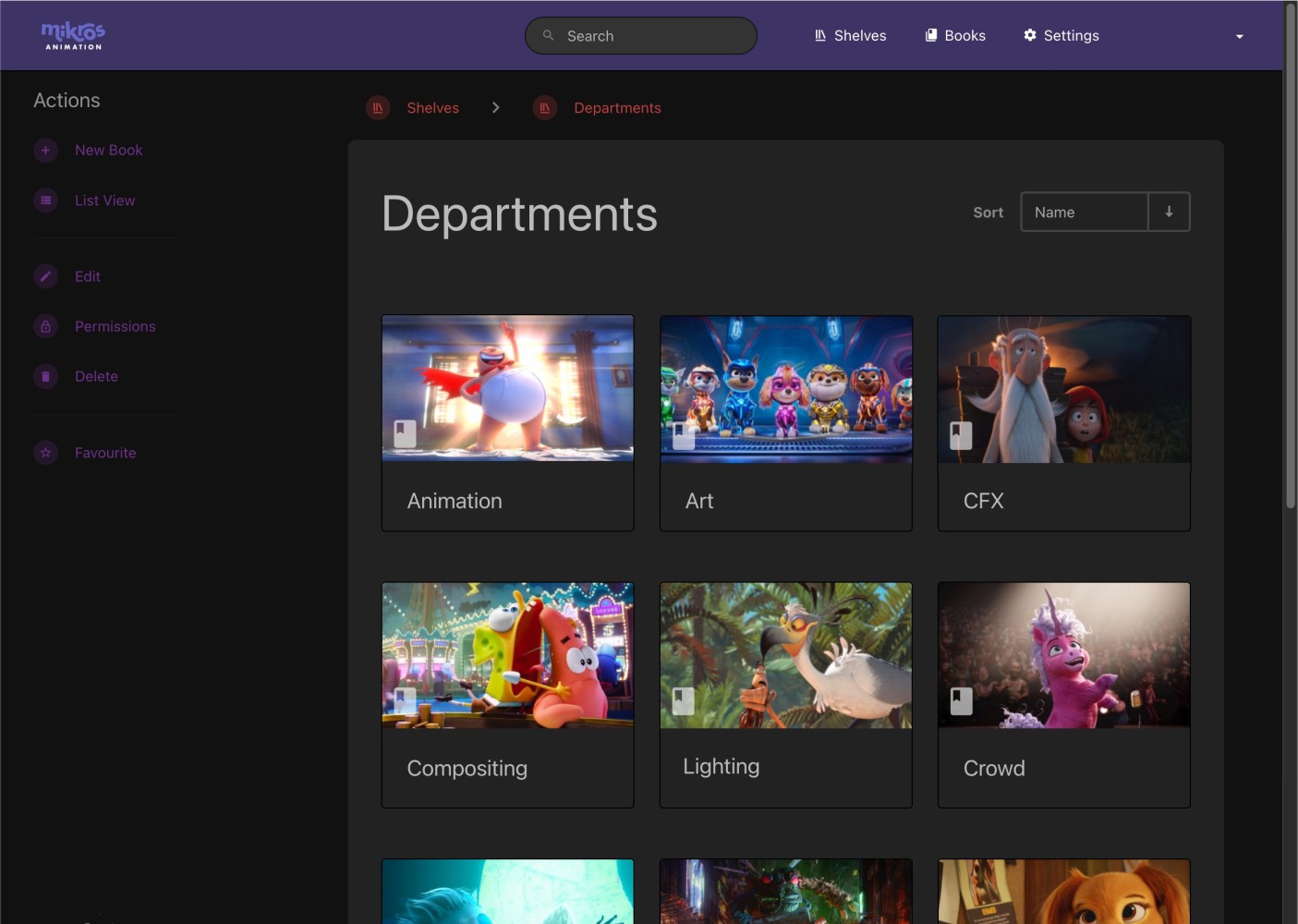This screenshot has width=1298, height=924.
Task: Click the Favourite star icon
Action: [x=45, y=453]
